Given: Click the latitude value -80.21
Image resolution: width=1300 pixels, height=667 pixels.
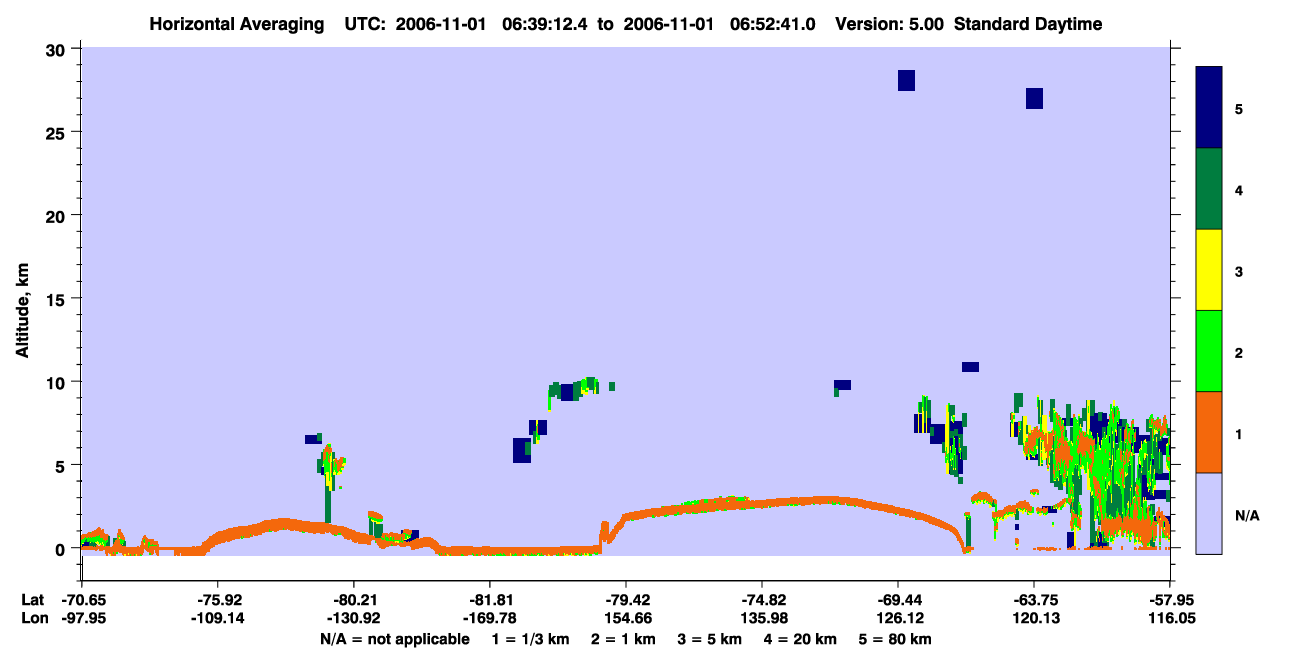Looking at the screenshot, I should point(354,600).
